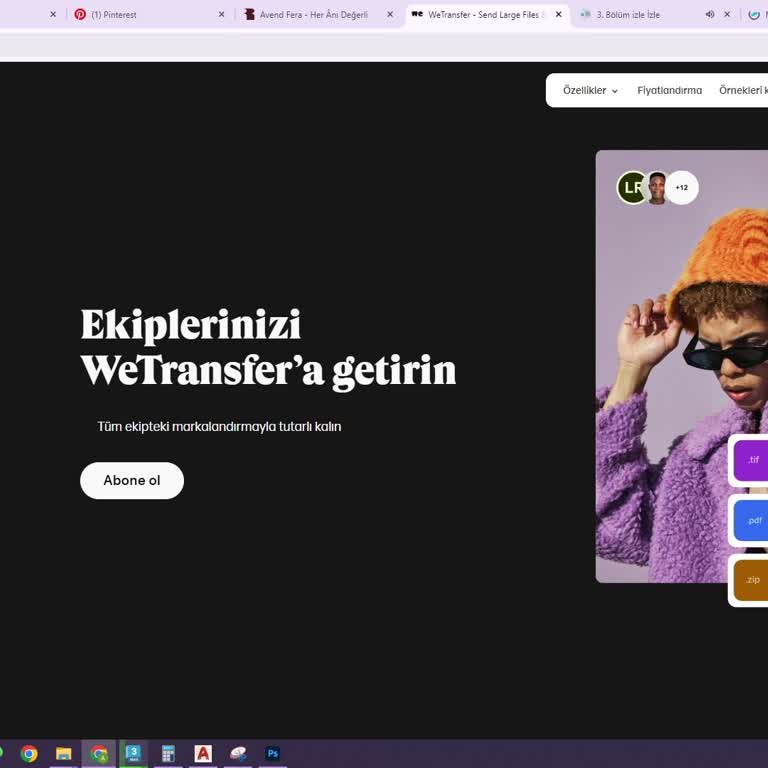Screen dimensions: 768x768
Task: Open the active Chrome profile taskbar icon
Action: pyautogui.click(x=99, y=753)
